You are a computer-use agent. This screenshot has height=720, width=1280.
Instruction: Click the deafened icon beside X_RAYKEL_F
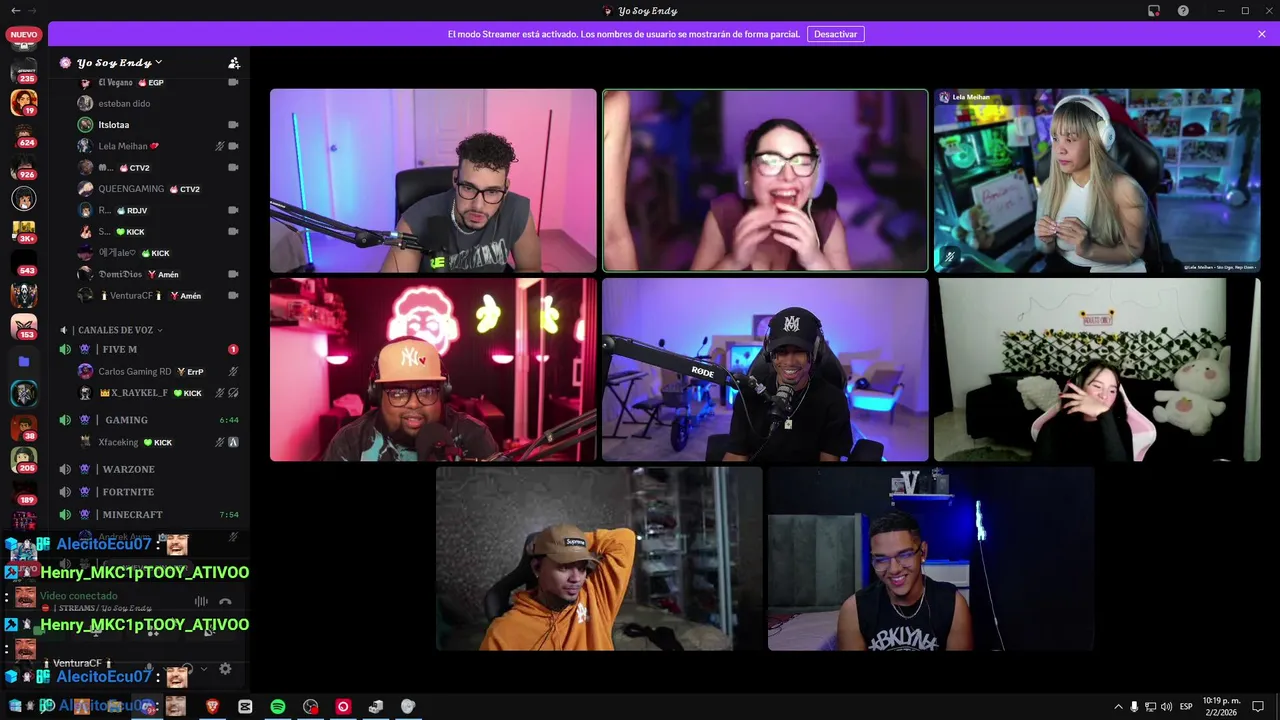(x=233, y=393)
